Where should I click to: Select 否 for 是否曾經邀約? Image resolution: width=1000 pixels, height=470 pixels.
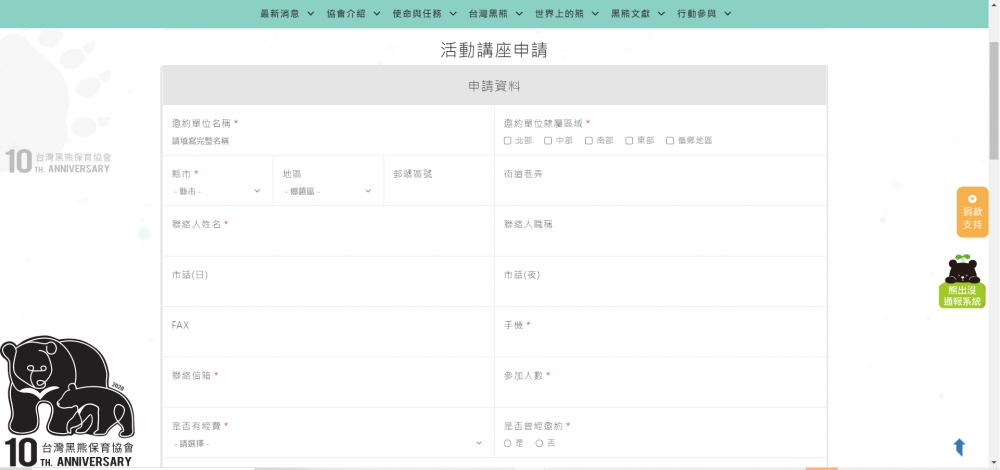(x=540, y=443)
